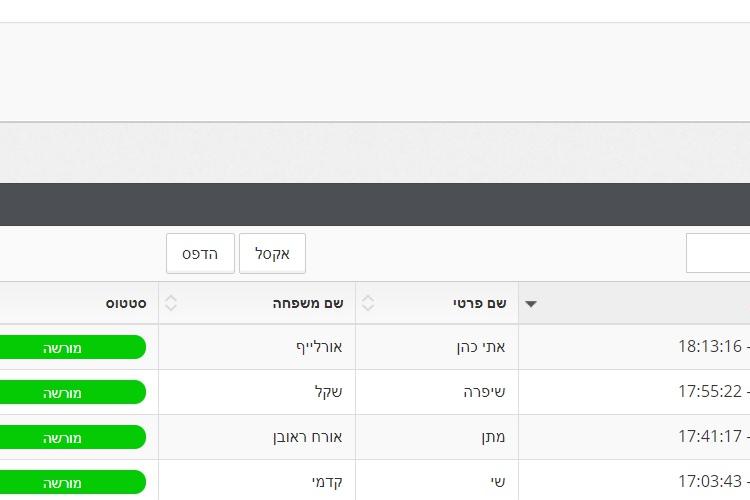Select the קדמי last name cell
This screenshot has height=500, width=750.
[x=257, y=480]
